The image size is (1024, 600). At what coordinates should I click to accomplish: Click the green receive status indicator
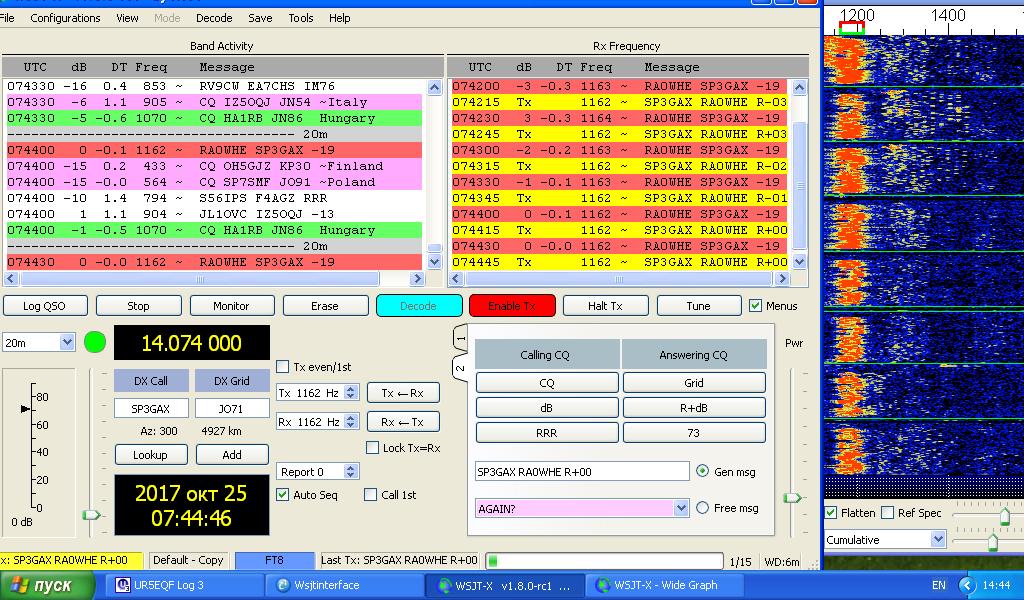click(95, 342)
